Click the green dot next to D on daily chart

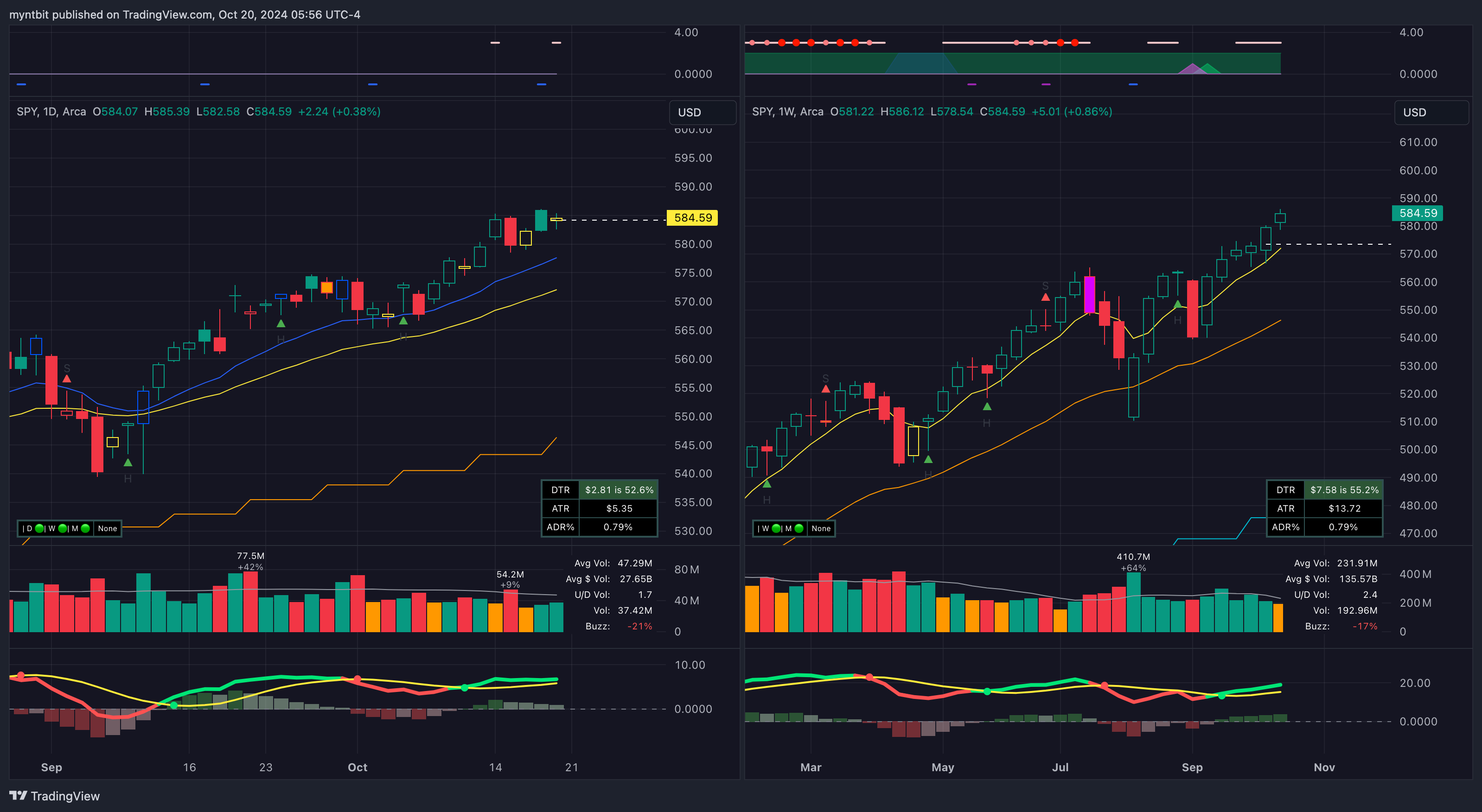[x=40, y=528]
